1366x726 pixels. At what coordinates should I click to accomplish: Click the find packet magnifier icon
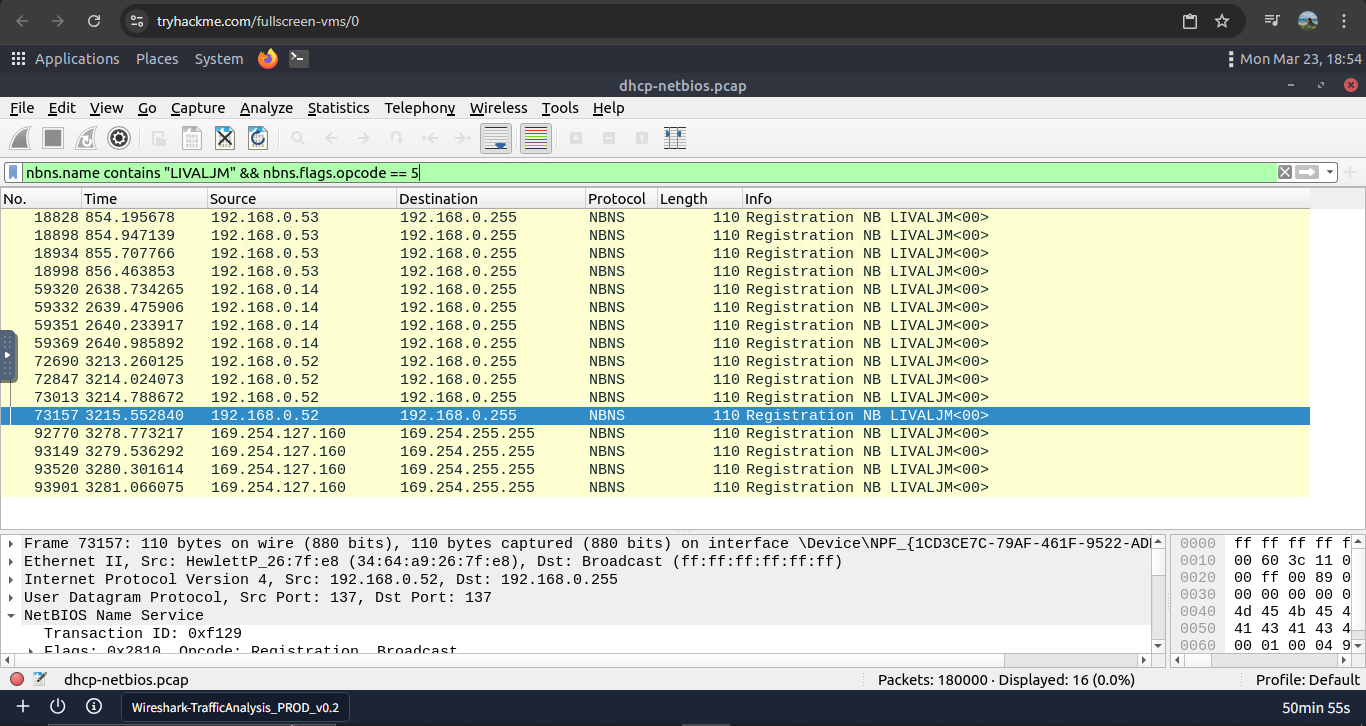299,138
